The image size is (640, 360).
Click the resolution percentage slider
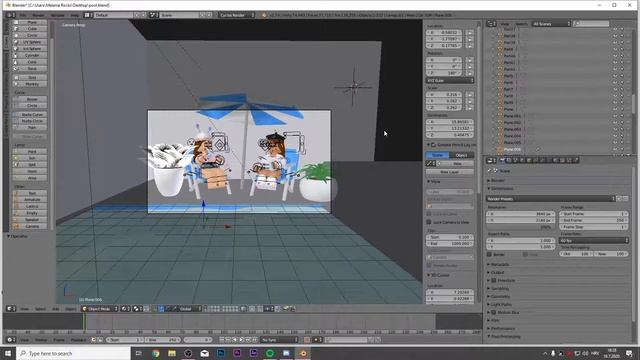point(521,227)
